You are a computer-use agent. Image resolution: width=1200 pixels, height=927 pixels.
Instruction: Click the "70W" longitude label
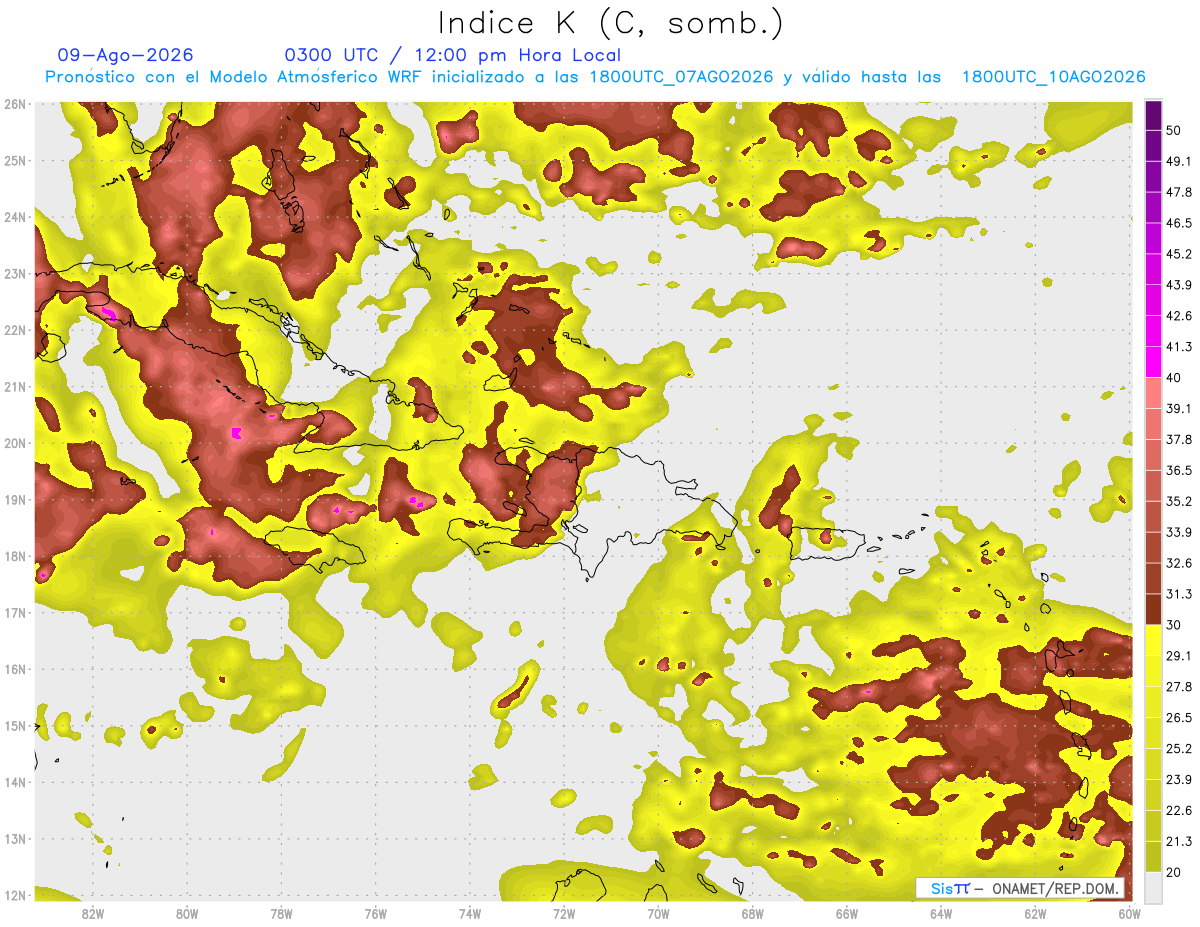(x=658, y=913)
